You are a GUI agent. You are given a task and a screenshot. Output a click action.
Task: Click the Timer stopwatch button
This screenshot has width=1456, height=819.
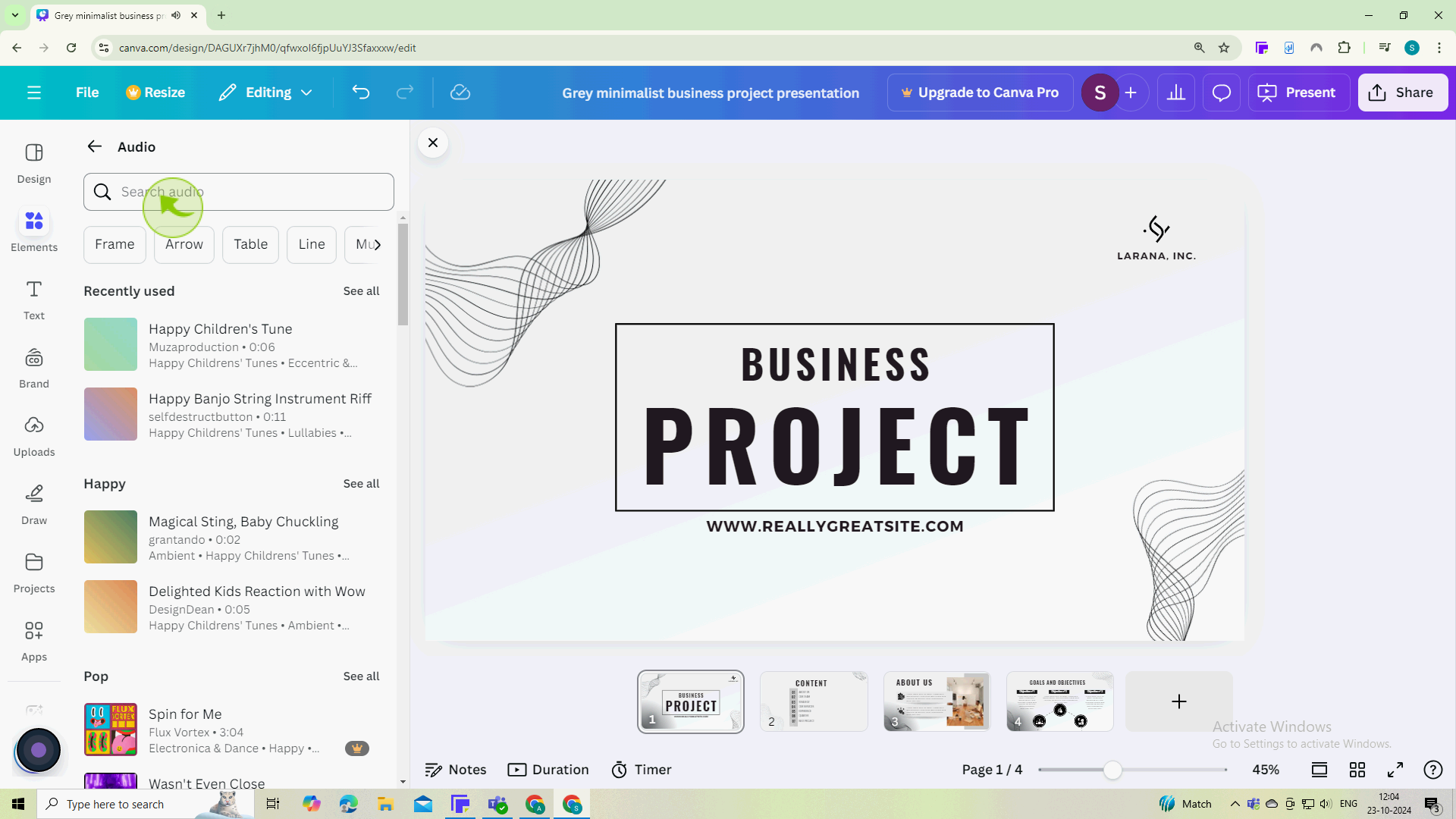tap(642, 770)
